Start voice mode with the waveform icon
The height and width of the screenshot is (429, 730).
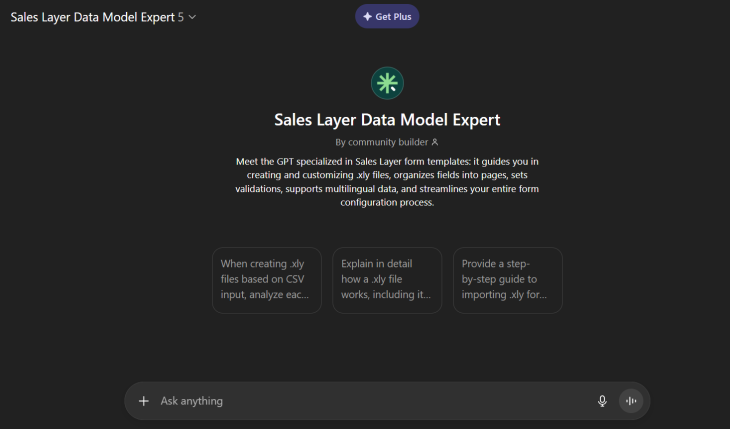click(x=631, y=401)
